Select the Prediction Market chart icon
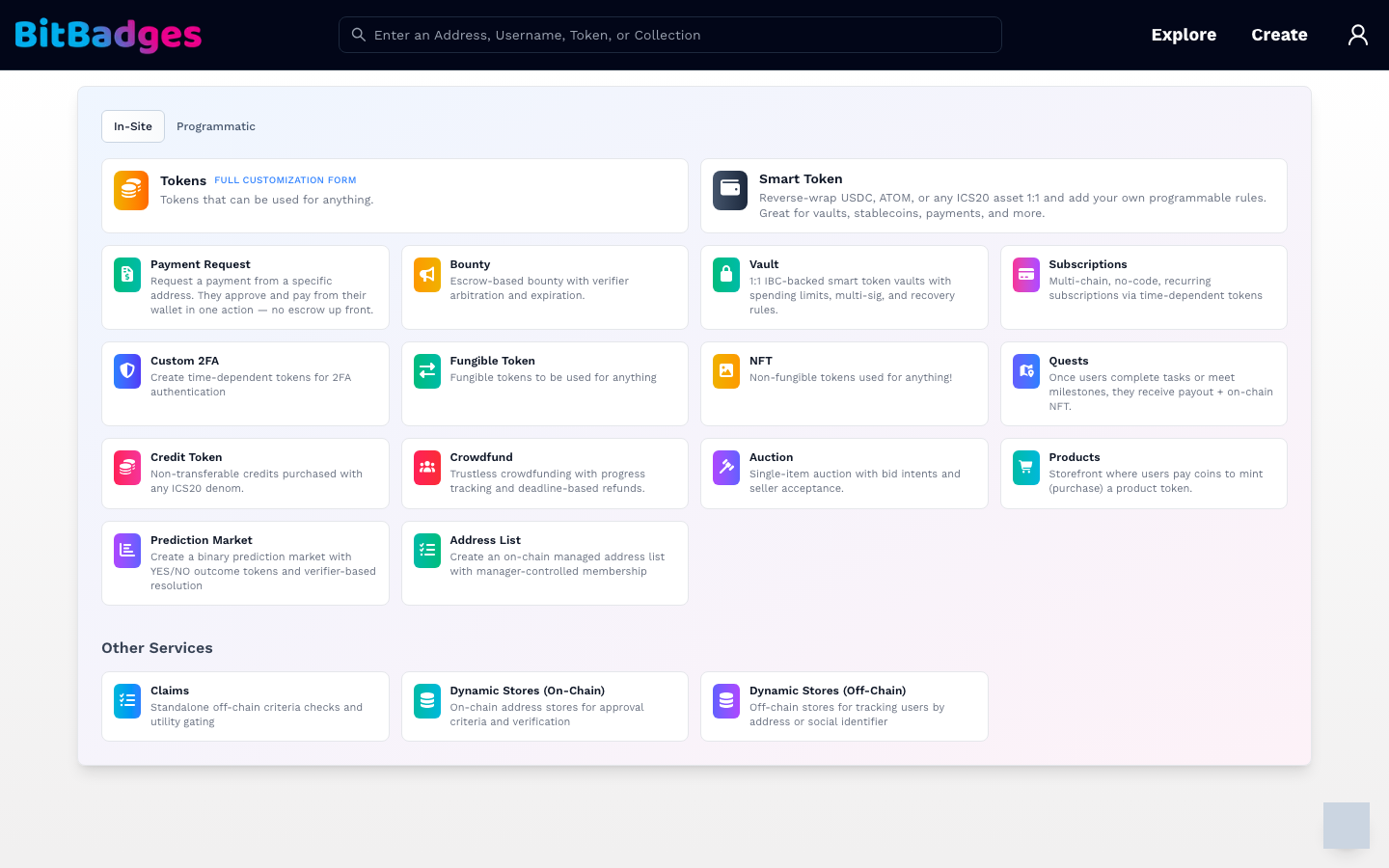The height and width of the screenshot is (868, 1389). tap(127, 551)
